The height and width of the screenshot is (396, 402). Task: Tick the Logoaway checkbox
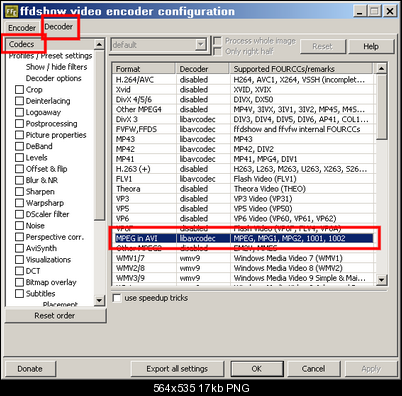pos(20,112)
